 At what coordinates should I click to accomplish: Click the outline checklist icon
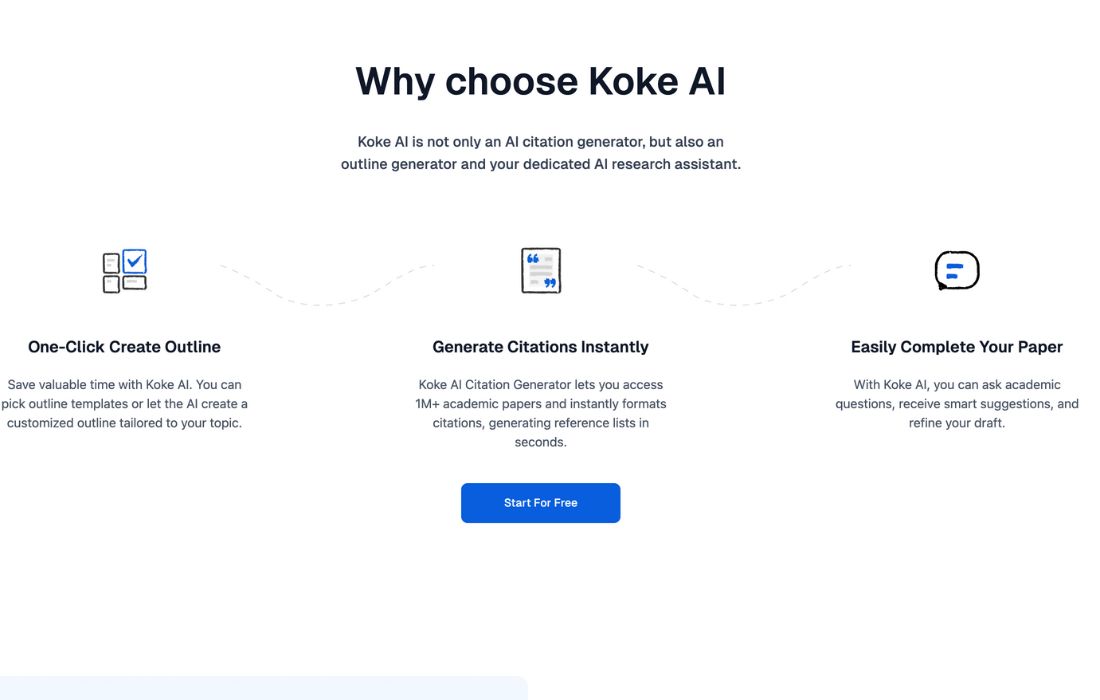click(125, 271)
